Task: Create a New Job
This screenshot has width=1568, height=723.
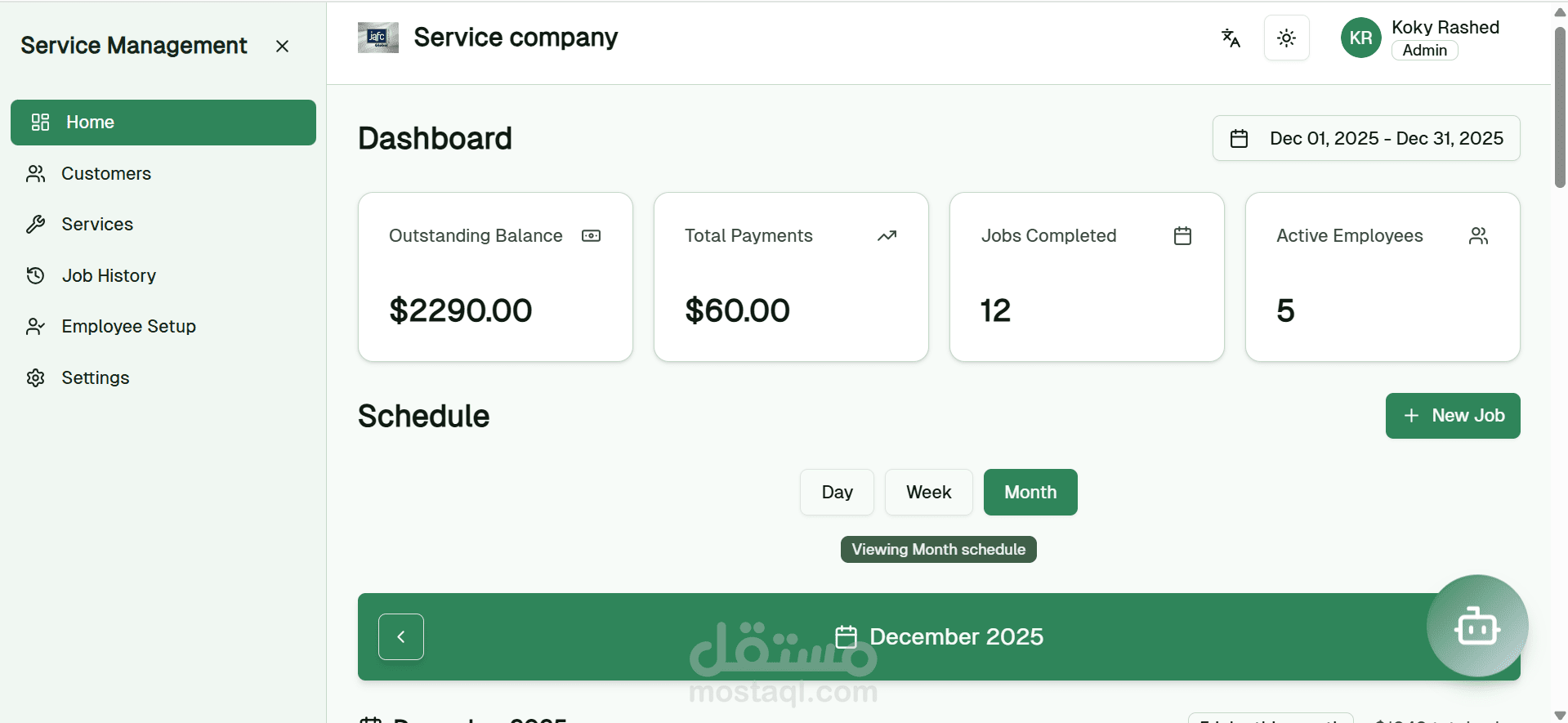Action: [x=1453, y=416]
